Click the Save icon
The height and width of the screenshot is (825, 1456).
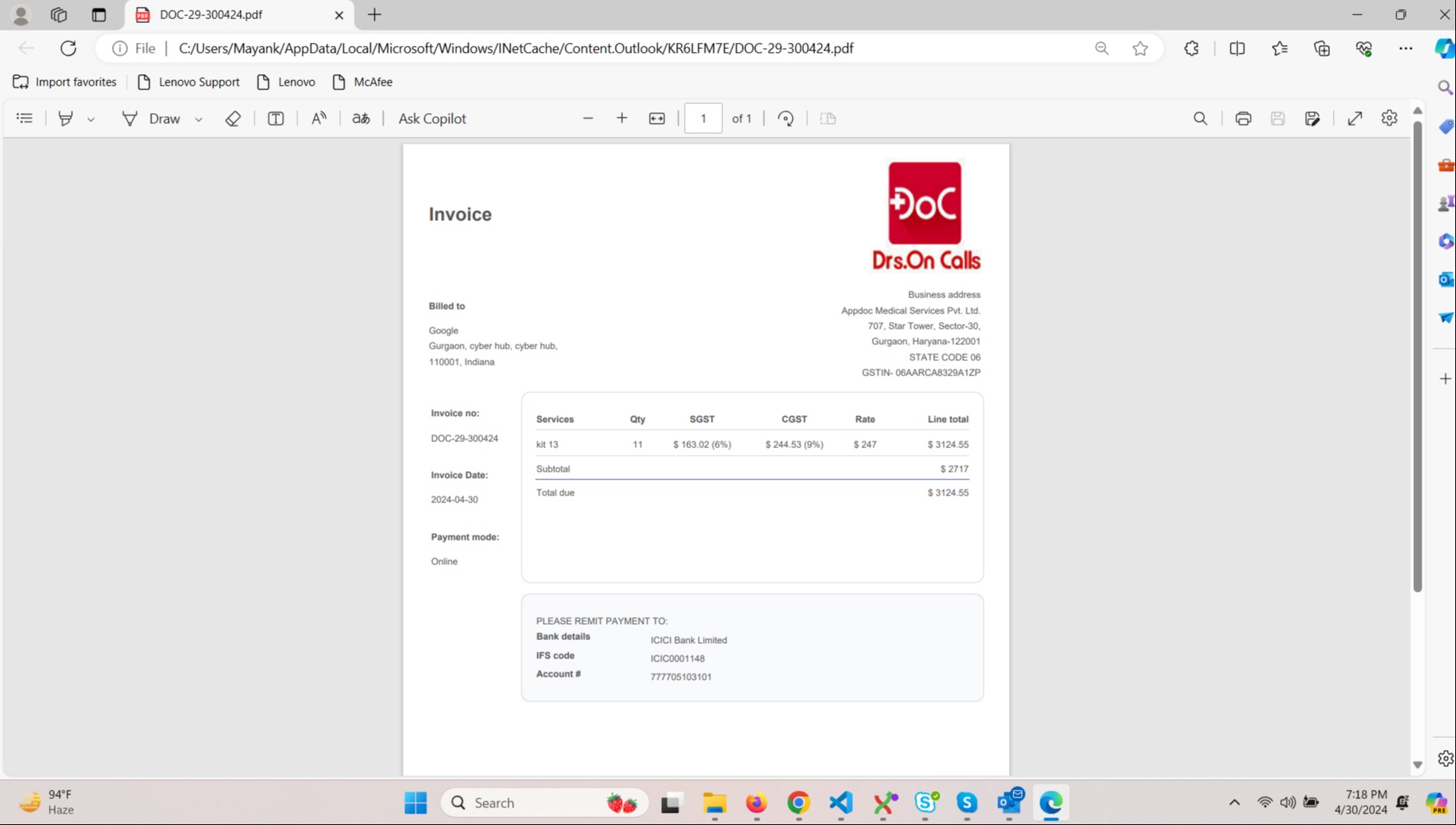pyautogui.click(x=1278, y=119)
